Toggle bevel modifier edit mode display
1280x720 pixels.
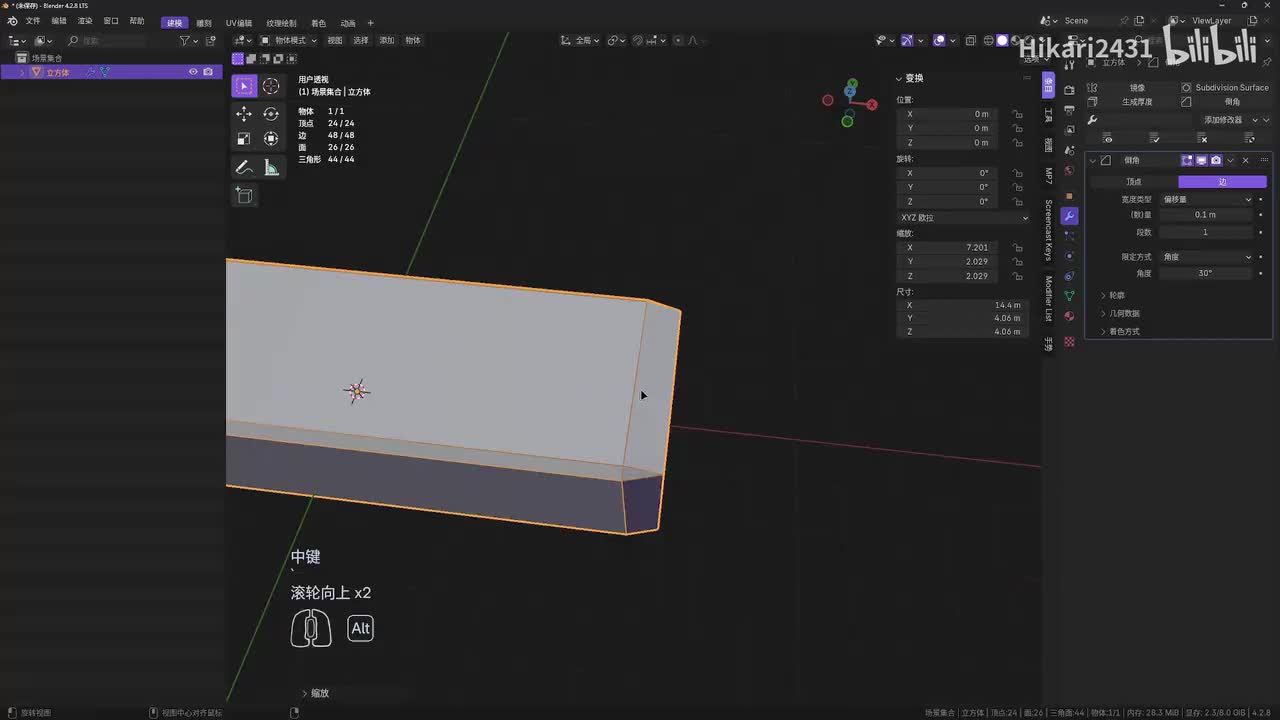coord(1187,160)
